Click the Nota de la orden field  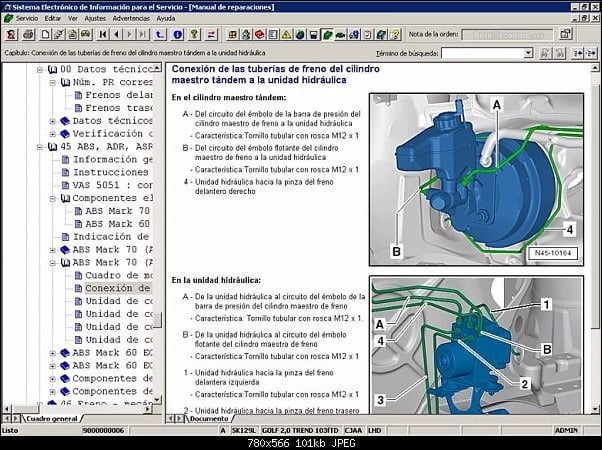click(x=507, y=35)
